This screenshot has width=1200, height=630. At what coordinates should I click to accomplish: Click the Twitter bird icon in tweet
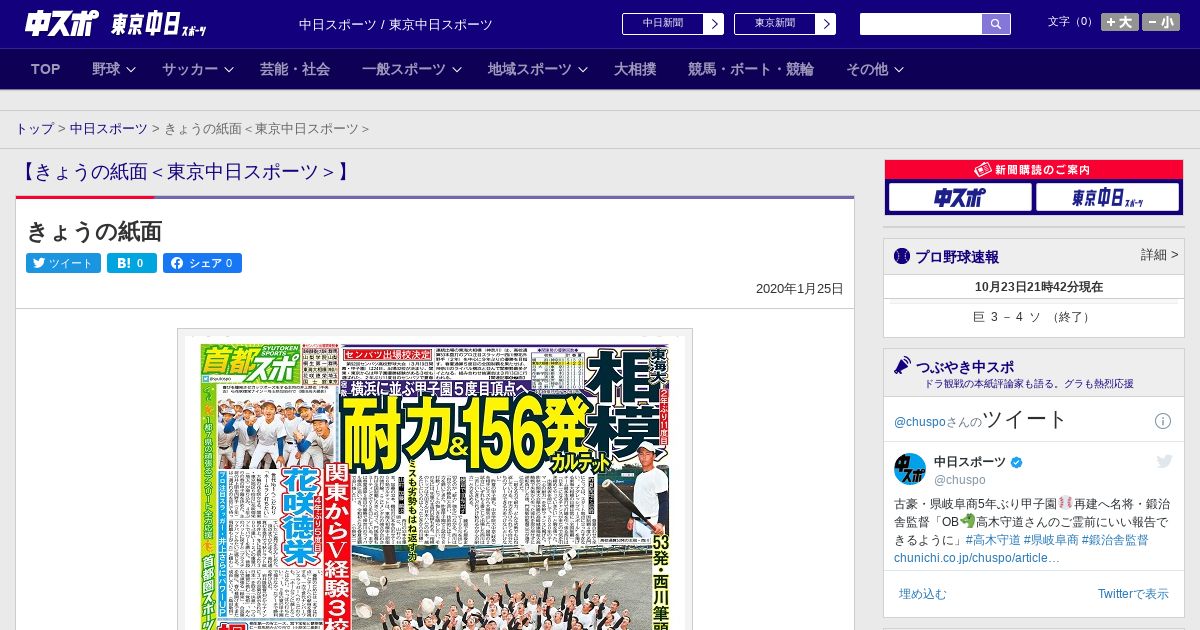(x=1164, y=461)
